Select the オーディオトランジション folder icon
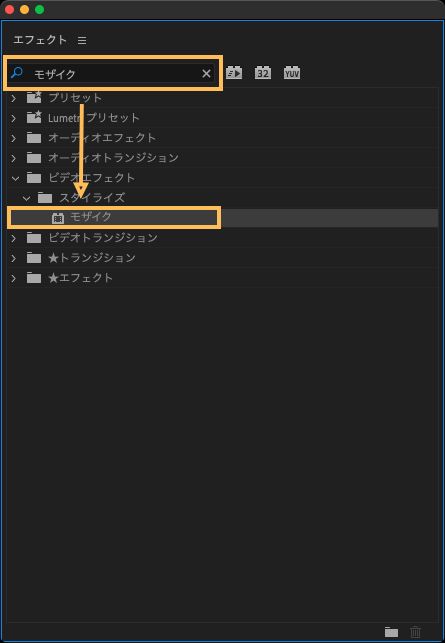445x643 pixels. coord(34,158)
